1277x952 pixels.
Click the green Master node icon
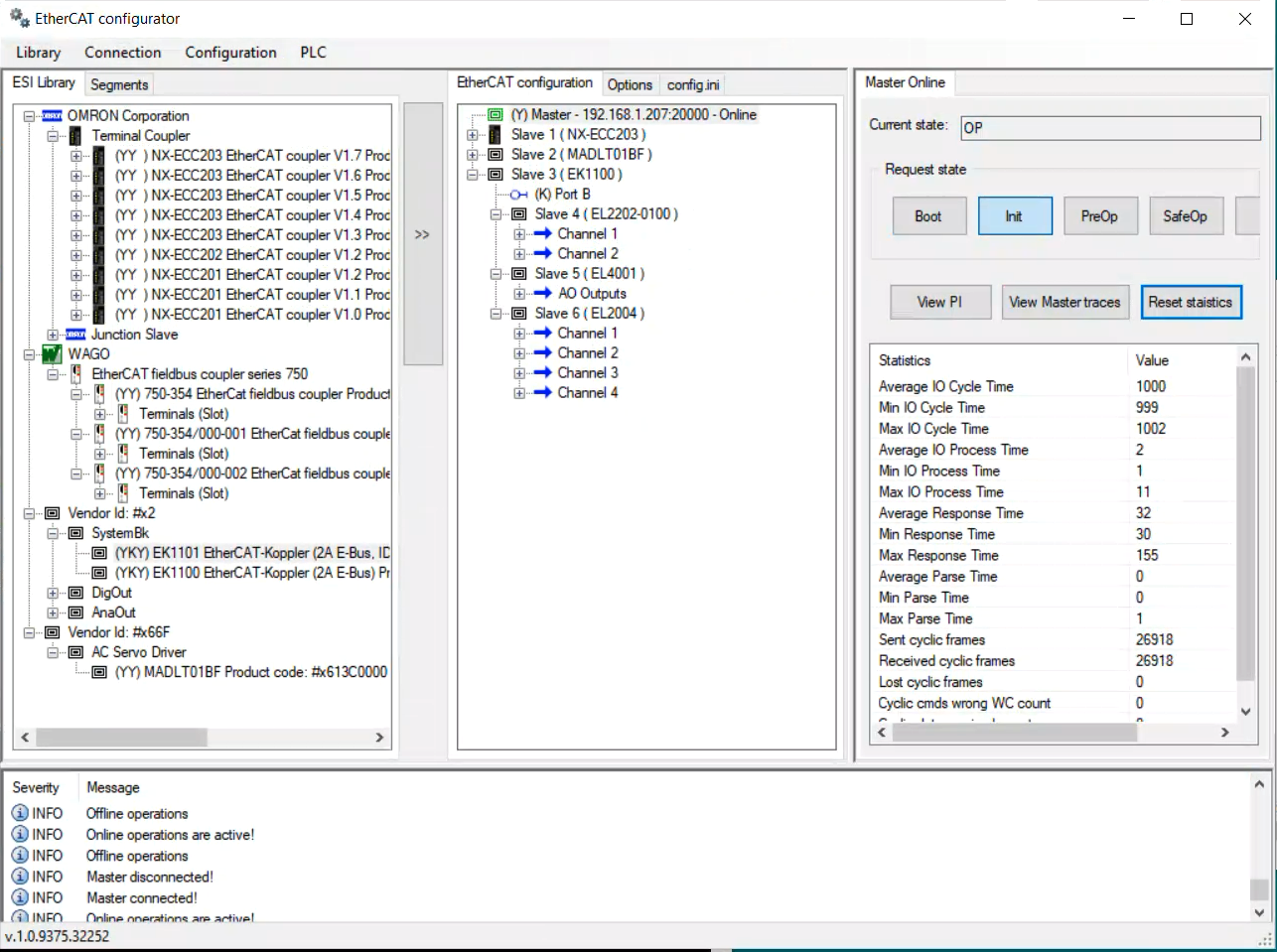point(496,115)
